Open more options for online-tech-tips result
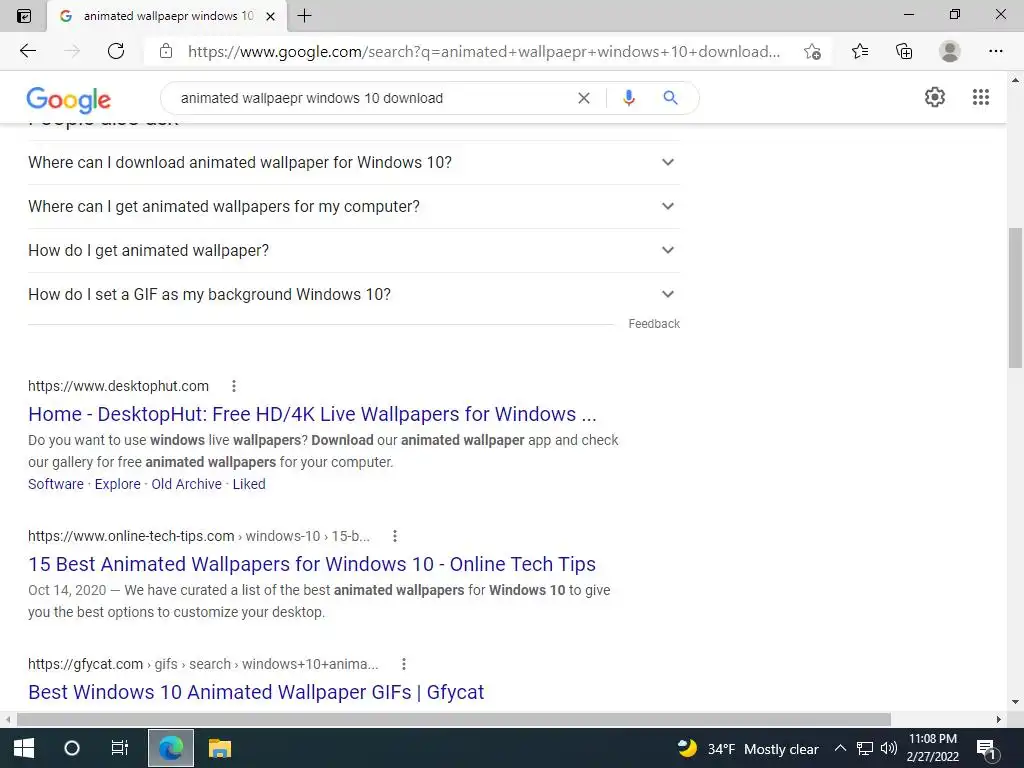Image resolution: width=1024 pixels, height=768 pixels. coord(394,536)
